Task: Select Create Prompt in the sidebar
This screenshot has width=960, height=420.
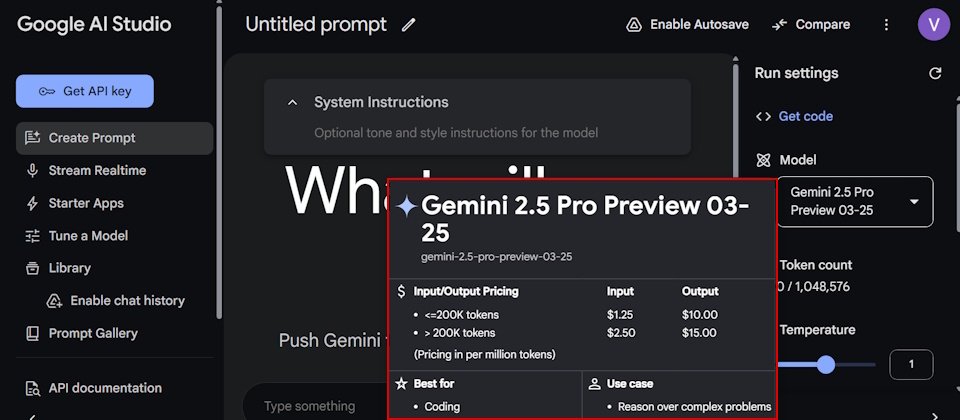Action: pos(114,138)
